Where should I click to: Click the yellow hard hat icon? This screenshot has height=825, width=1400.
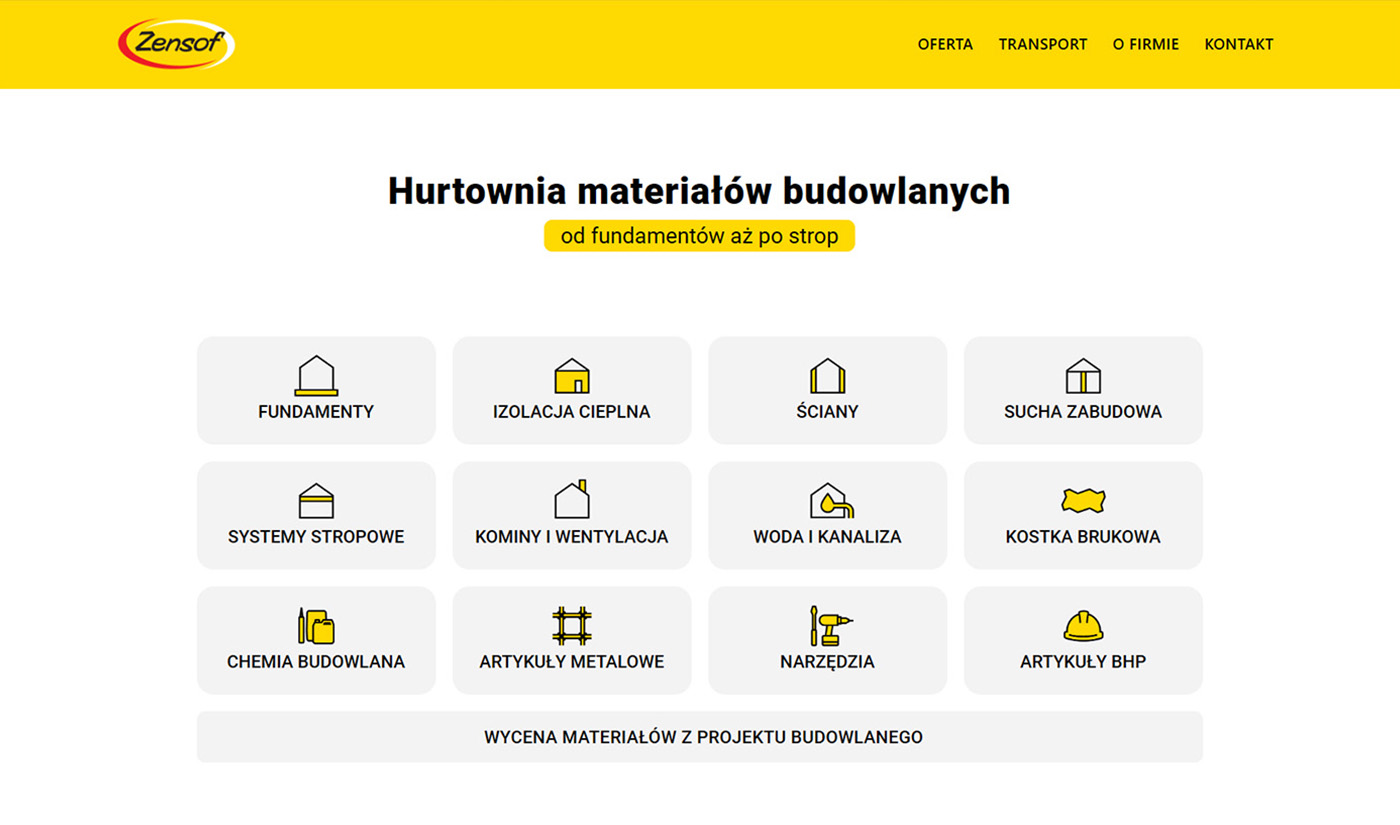tap(1083, 626)
